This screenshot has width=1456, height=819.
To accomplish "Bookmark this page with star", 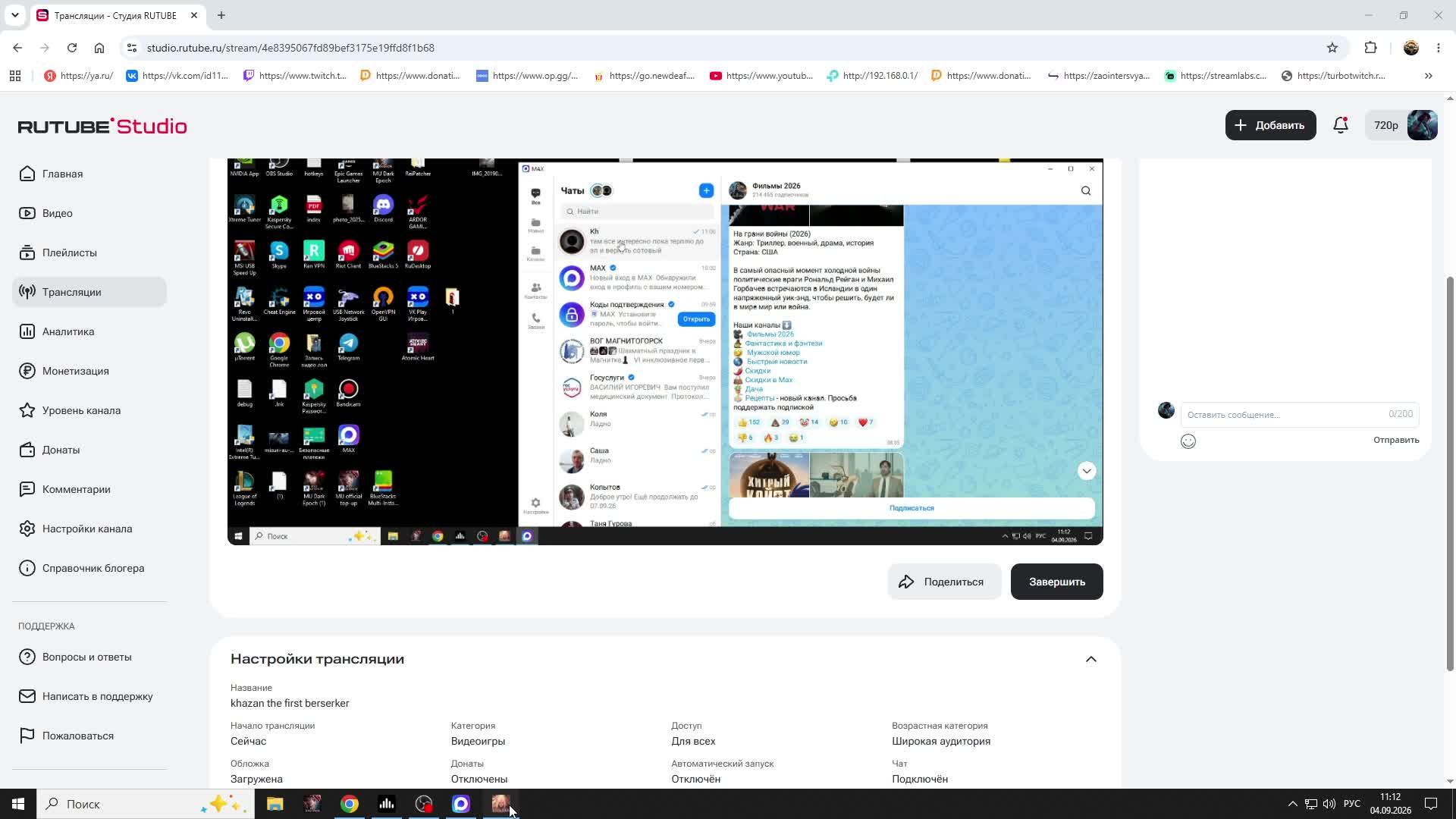I will tap(1332, 48).
